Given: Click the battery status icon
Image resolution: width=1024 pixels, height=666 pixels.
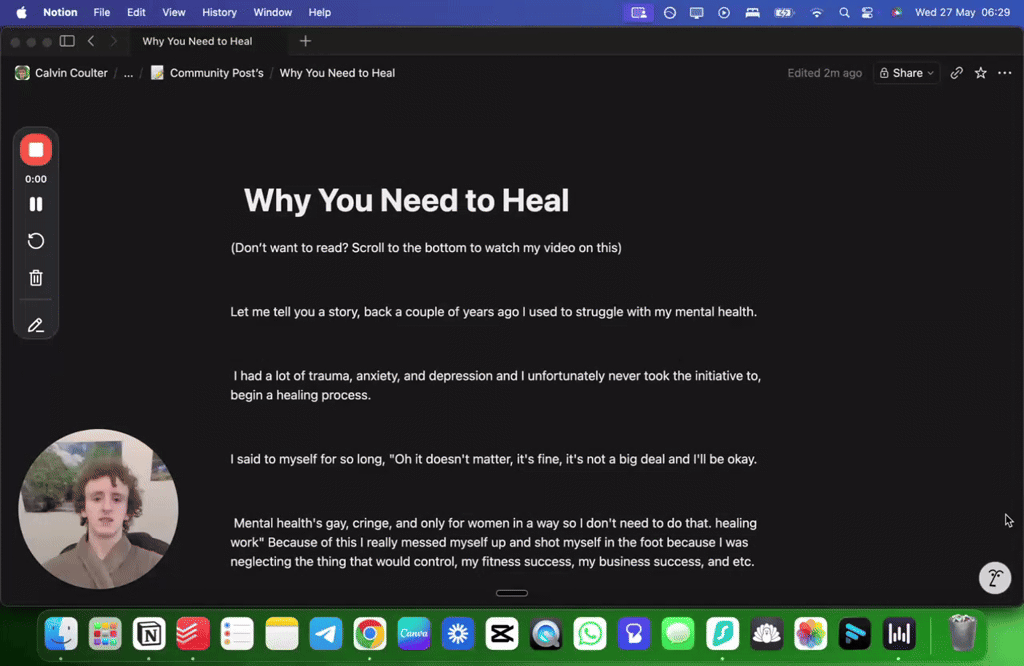Looking at the screenshot, I should click(x=784, y=12).
